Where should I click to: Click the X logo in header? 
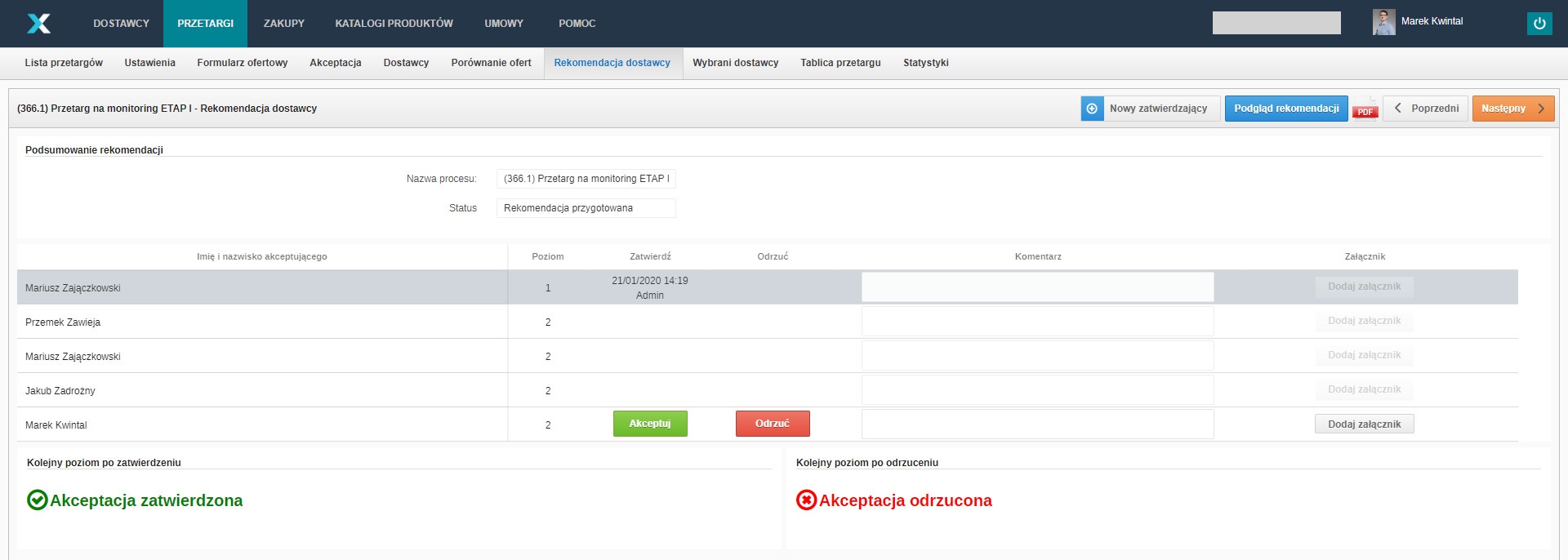click(38, 24)
